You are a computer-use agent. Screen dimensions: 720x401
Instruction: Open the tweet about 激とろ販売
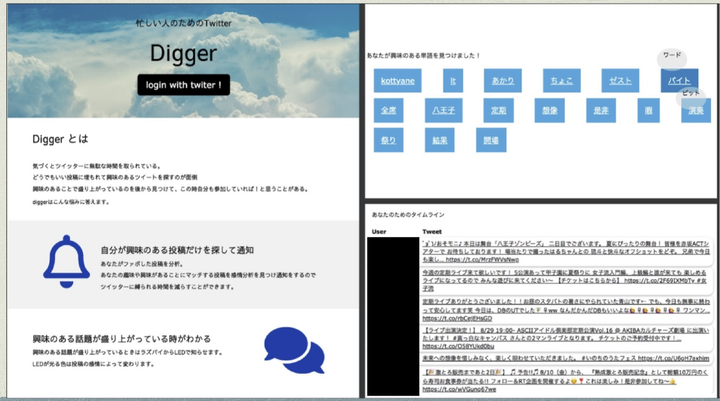pos(565,381)
